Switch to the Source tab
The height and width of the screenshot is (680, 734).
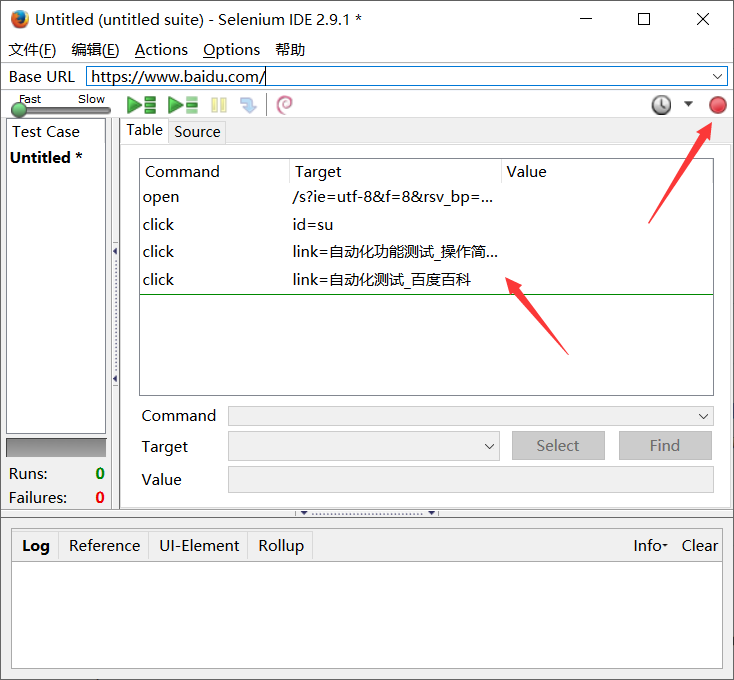pos(197,132)
